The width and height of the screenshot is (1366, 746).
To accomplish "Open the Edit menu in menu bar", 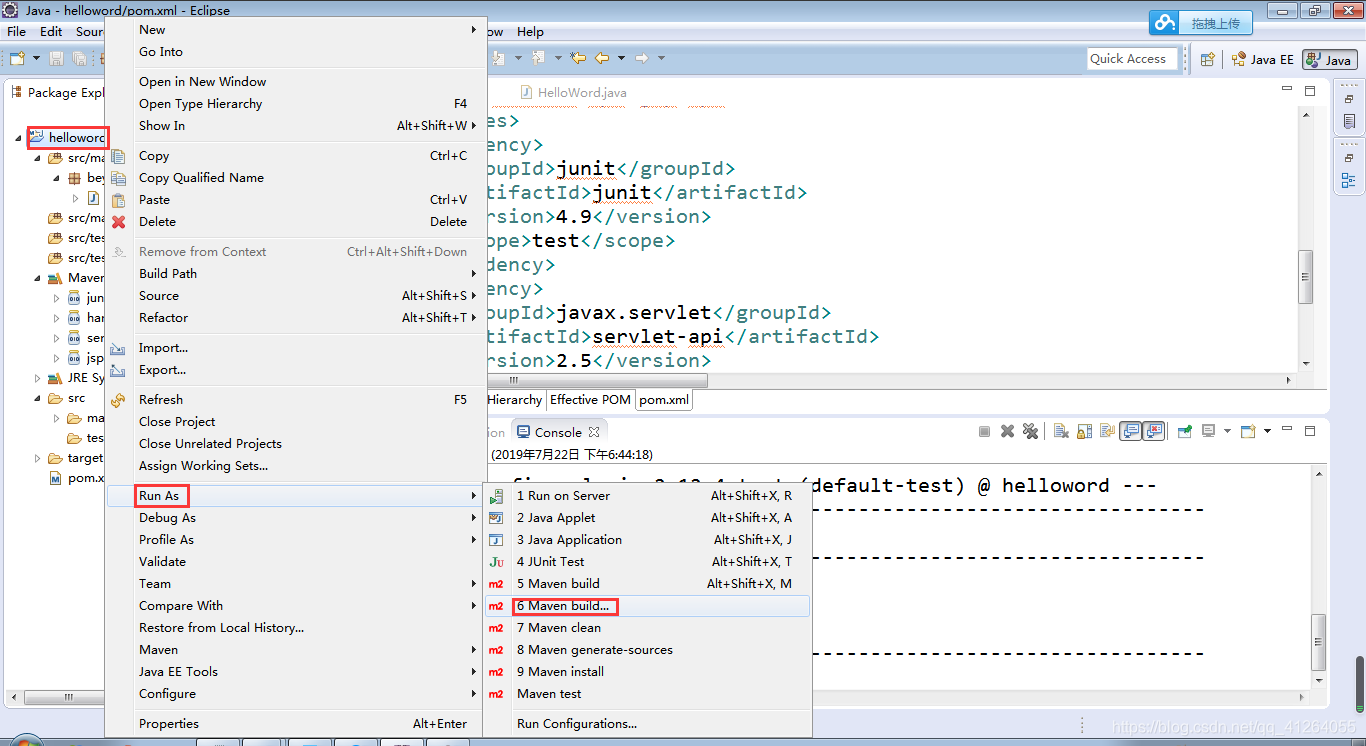I will [51, 32].
